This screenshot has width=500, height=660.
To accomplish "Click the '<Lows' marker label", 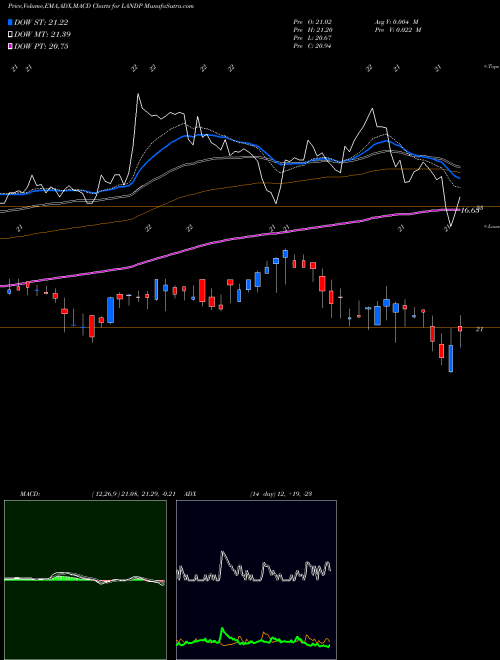I will (x=491, y=226).
